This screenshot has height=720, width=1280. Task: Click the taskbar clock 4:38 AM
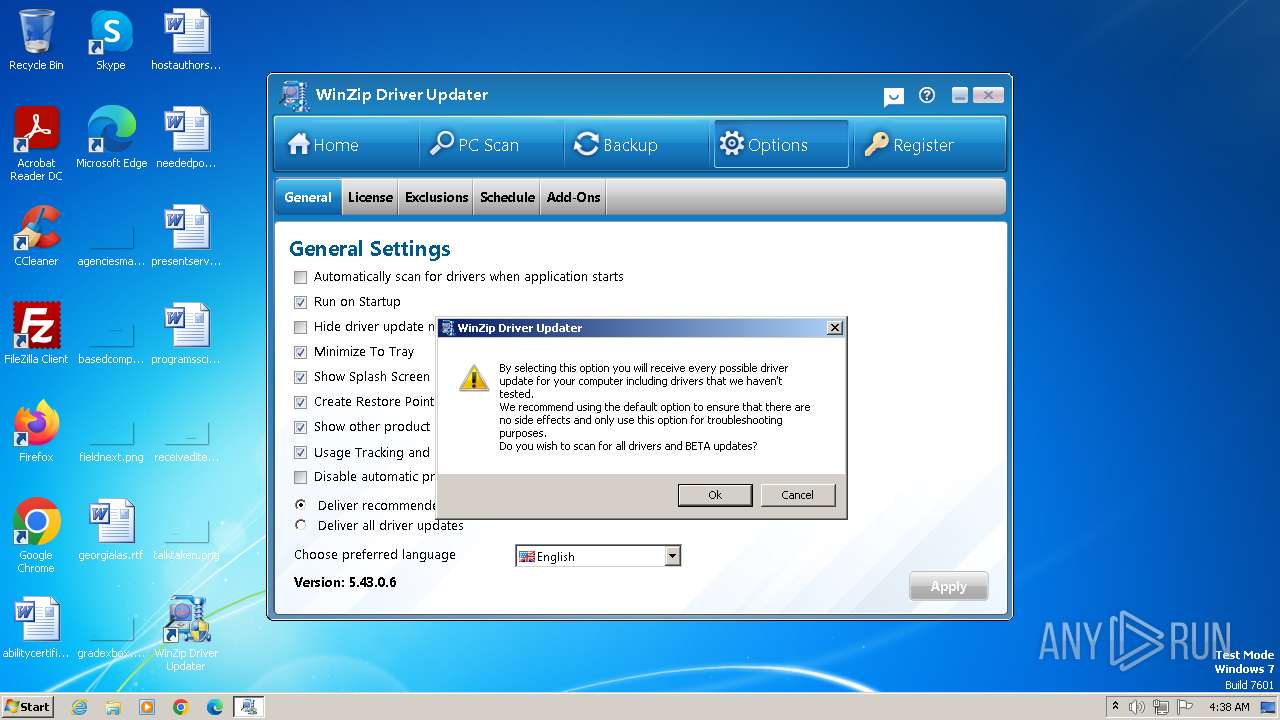click(x=1229, y=707)
